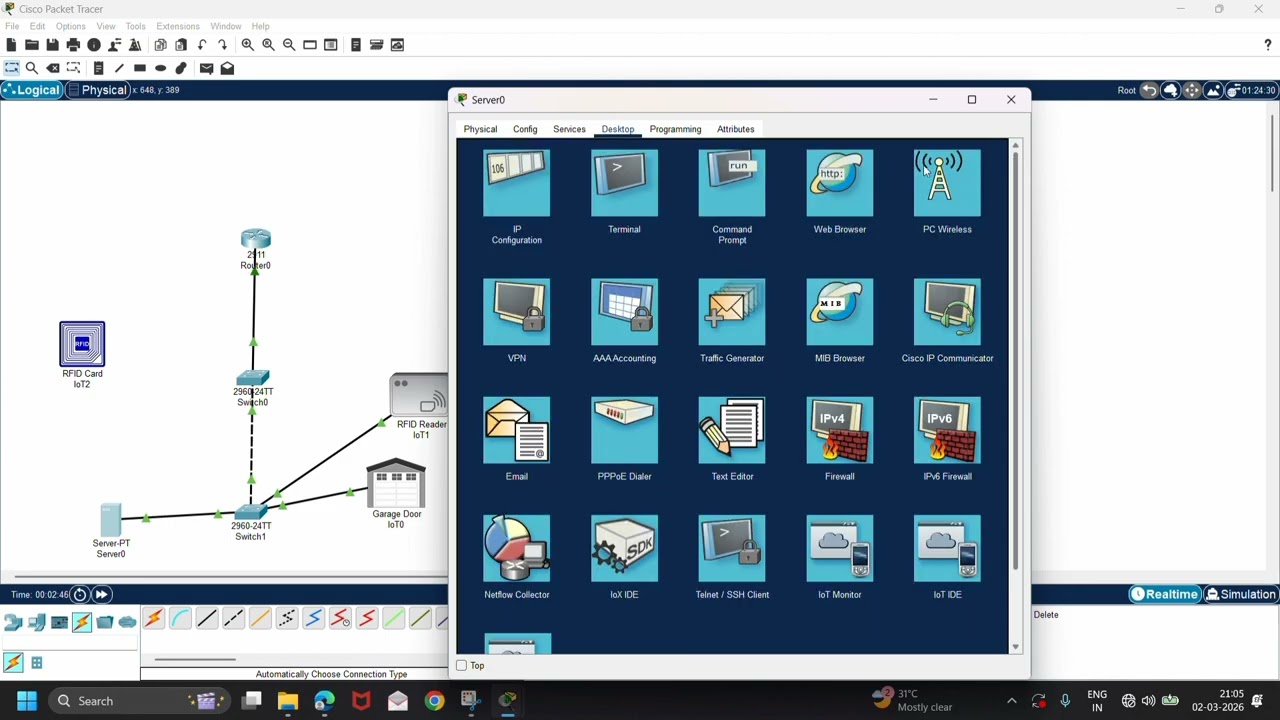1280x720 pixels.
Task: Click the New file toolbar icon
Action: [x=11, y=45]
